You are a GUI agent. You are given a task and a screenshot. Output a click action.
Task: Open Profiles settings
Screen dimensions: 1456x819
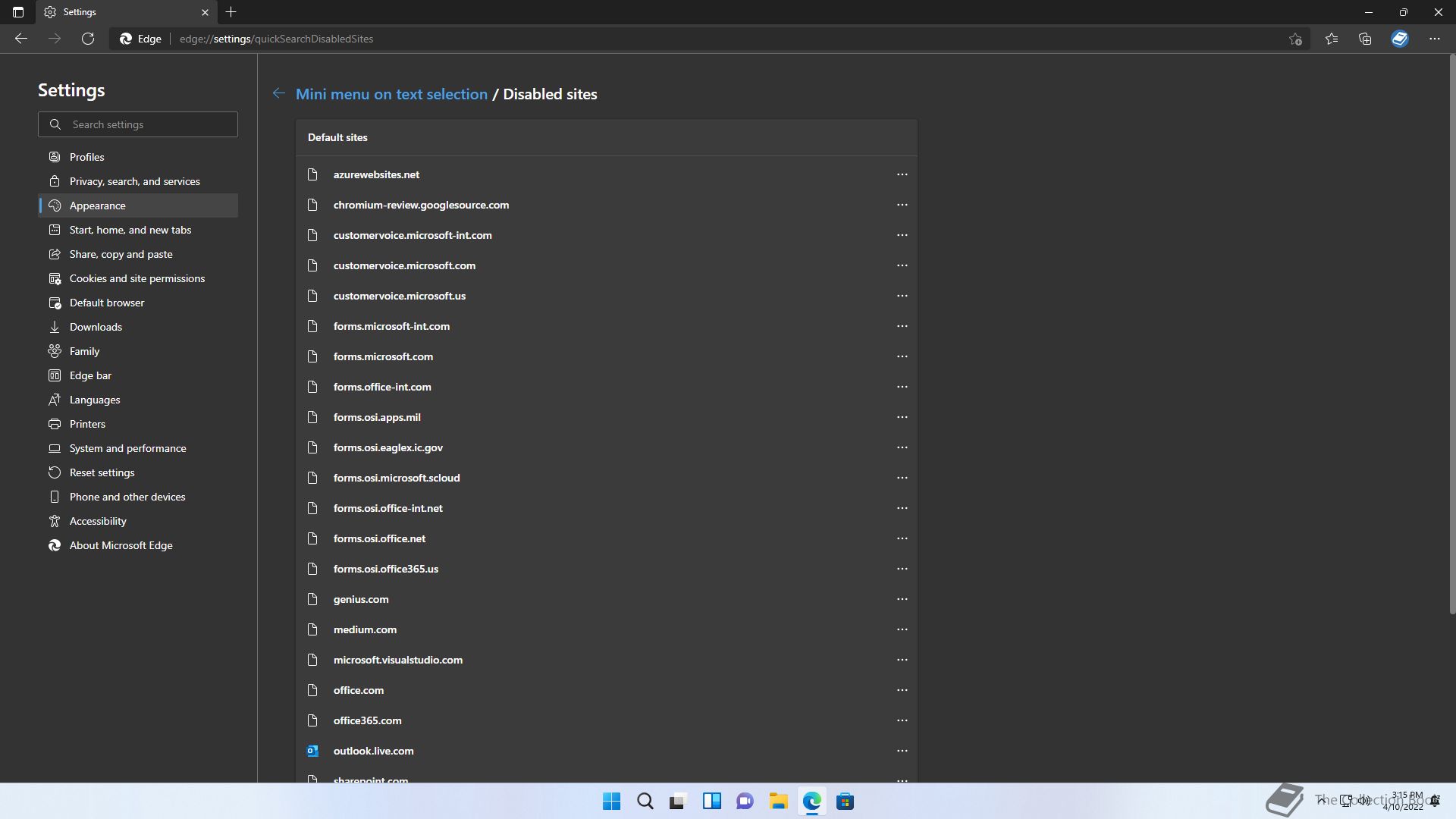pyautogui.click(x=138, y=157)
